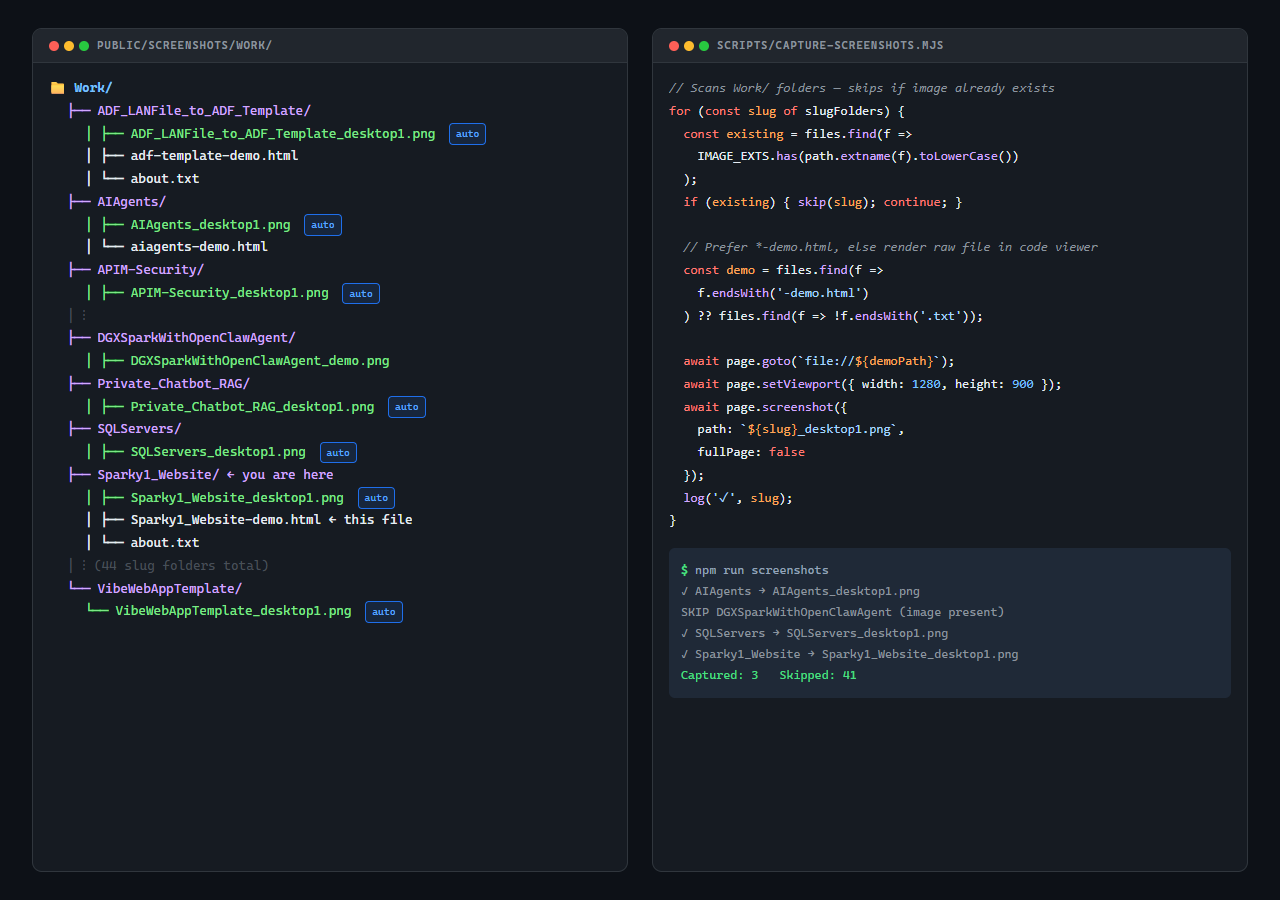Open the DGXSparkWithOpenClawAgent/ folder
Viewport: 1280px width, 900px height.
pyautogui.click(x=196, y=338)
